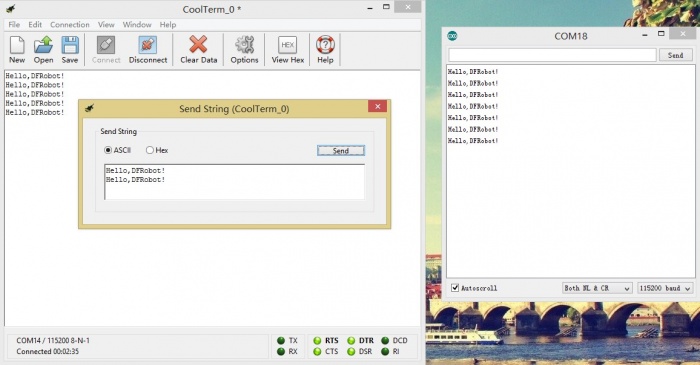700x365 pixels.
Task: Open the Window menu
Action: (x=137, y=25)
